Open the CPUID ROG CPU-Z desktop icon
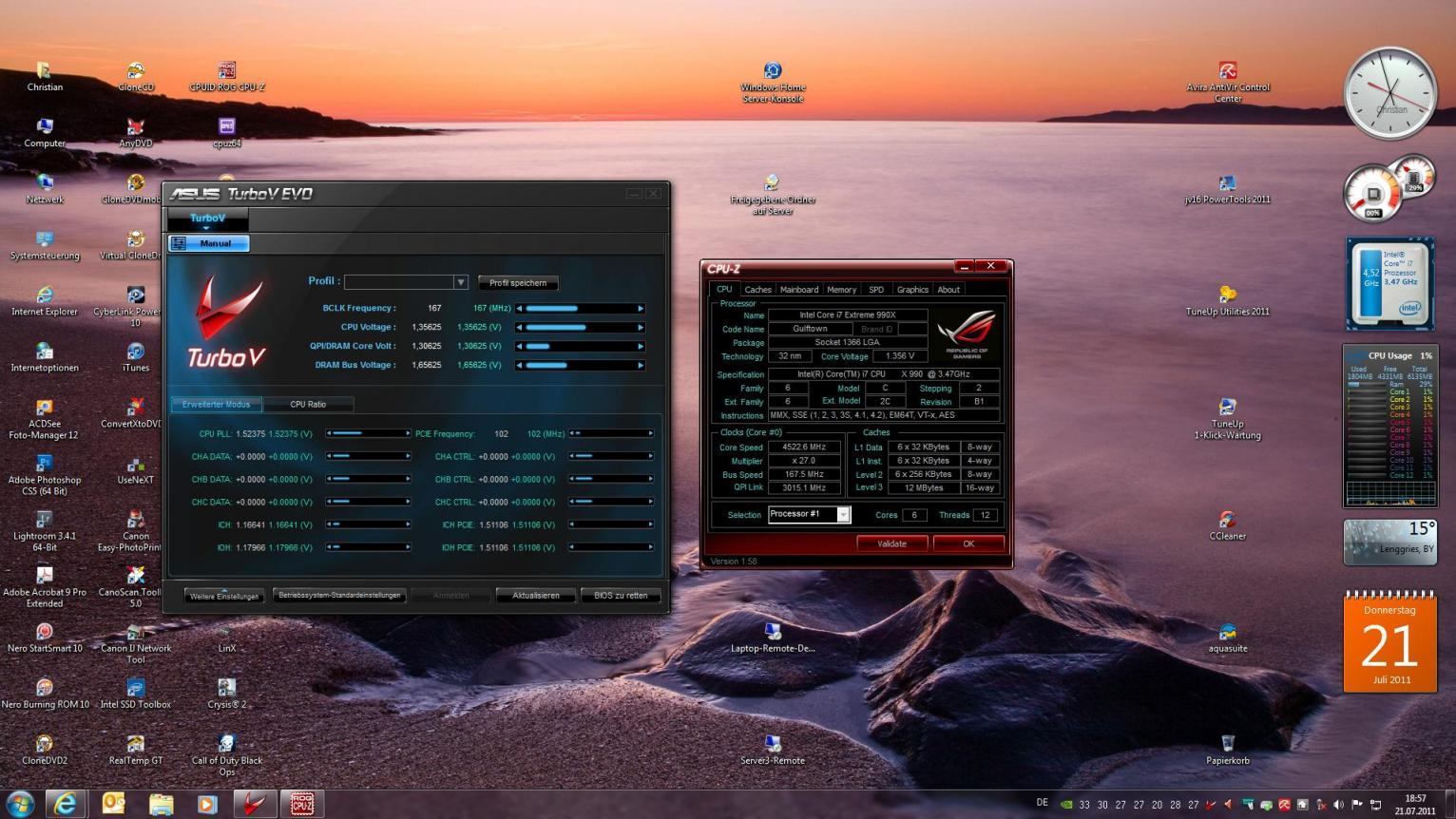 (x=226, y=76)
